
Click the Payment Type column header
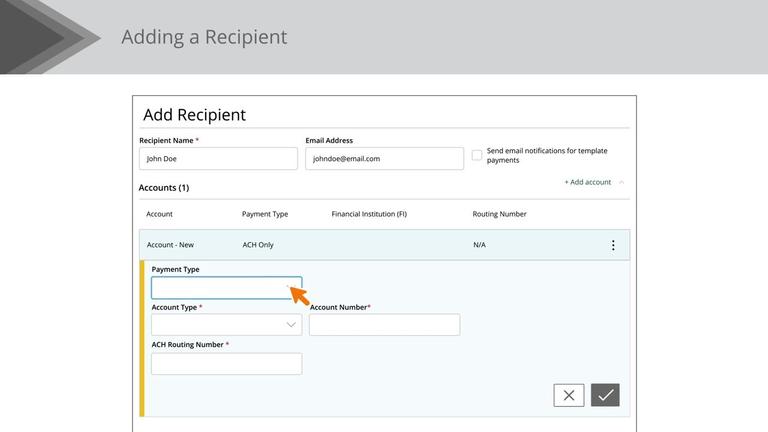pos(265,214)
